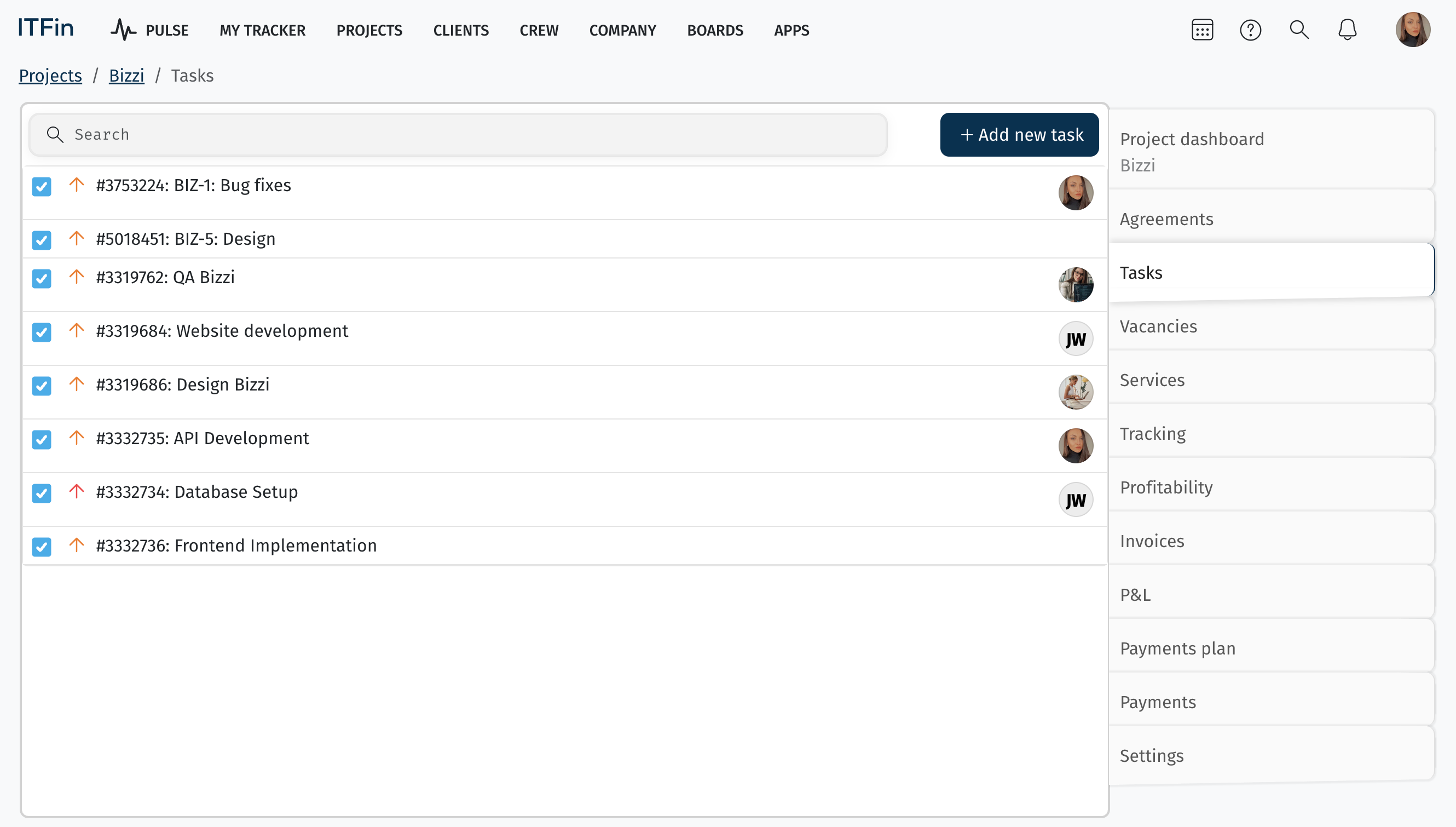This screenshot has width=1456, height=827.
Task: Click JW assignee avatar on Website development
Action: (1075, 338)
